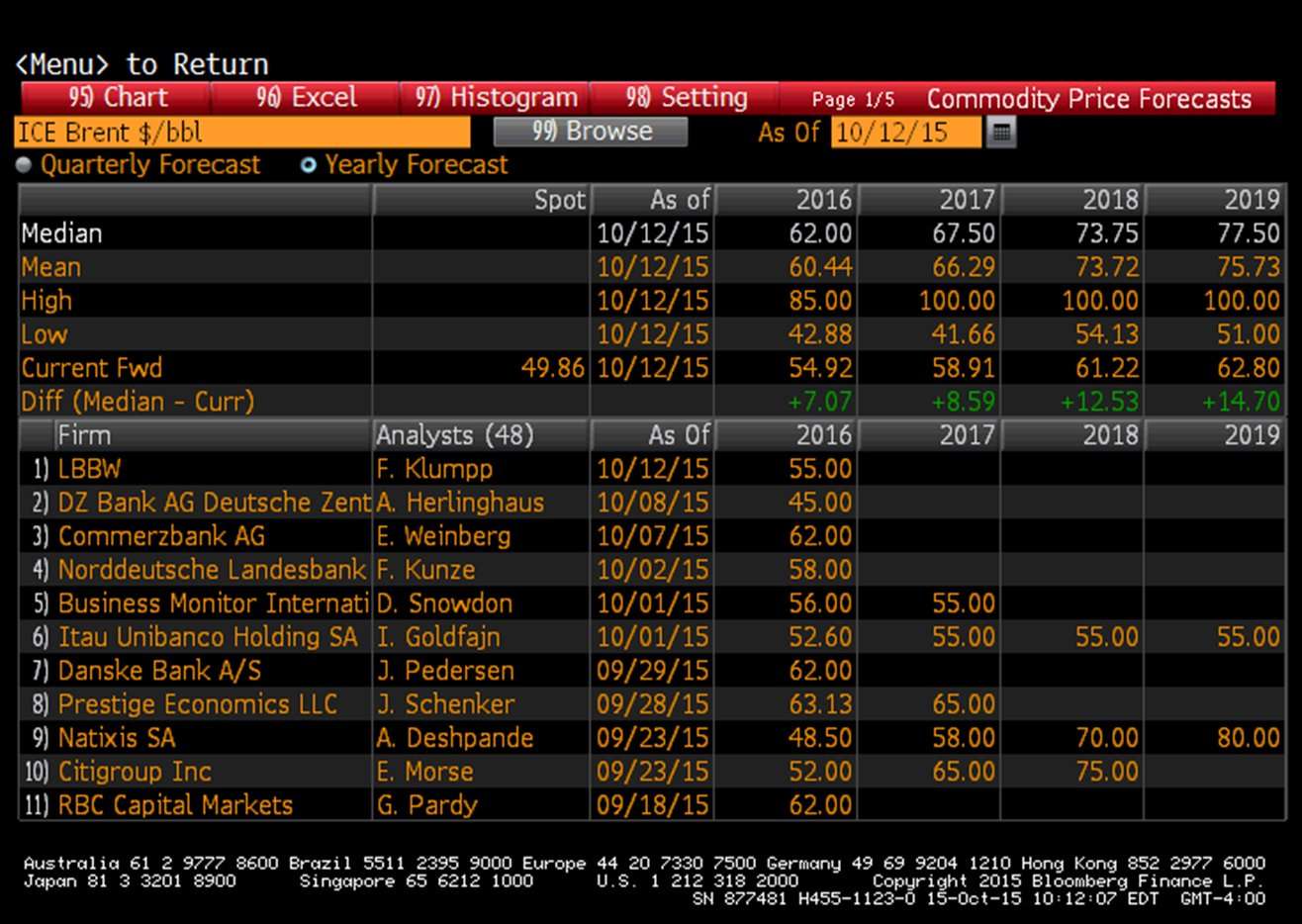The width and height of the screenshot is (1302, 924).
Task: Click the 2016 median value 62.00
Action: tap(820, 233)
